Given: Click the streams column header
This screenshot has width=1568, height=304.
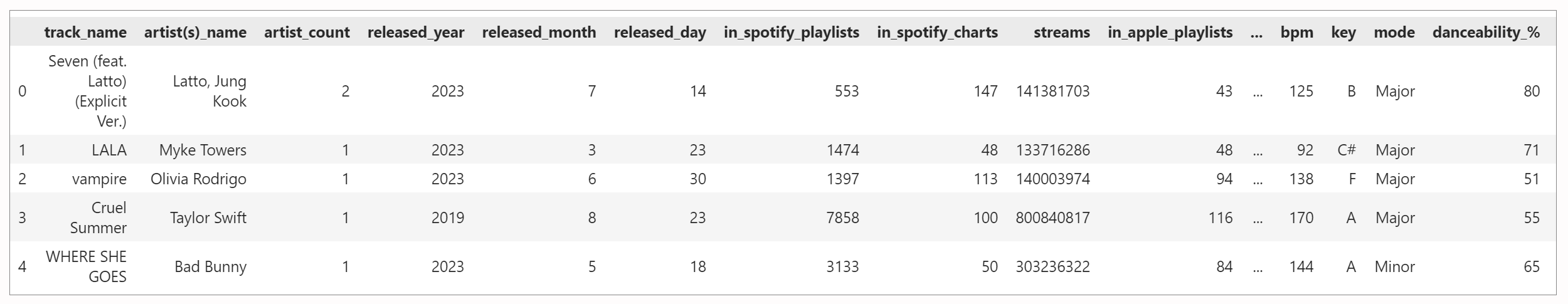Looking at the screenshot, I should tap(1061, 33).
